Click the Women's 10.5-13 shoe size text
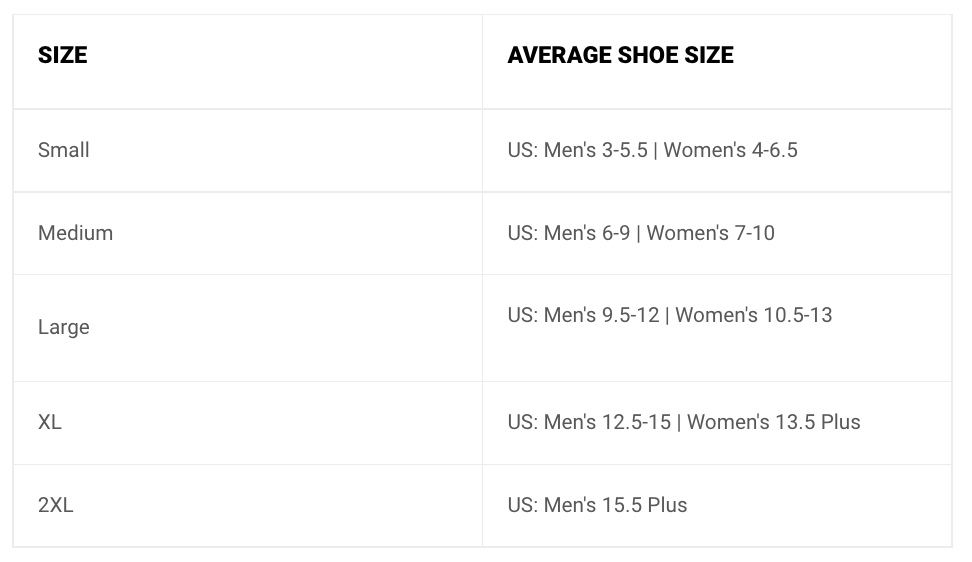Viewport: 972px width, 562px height. point(754,315)
